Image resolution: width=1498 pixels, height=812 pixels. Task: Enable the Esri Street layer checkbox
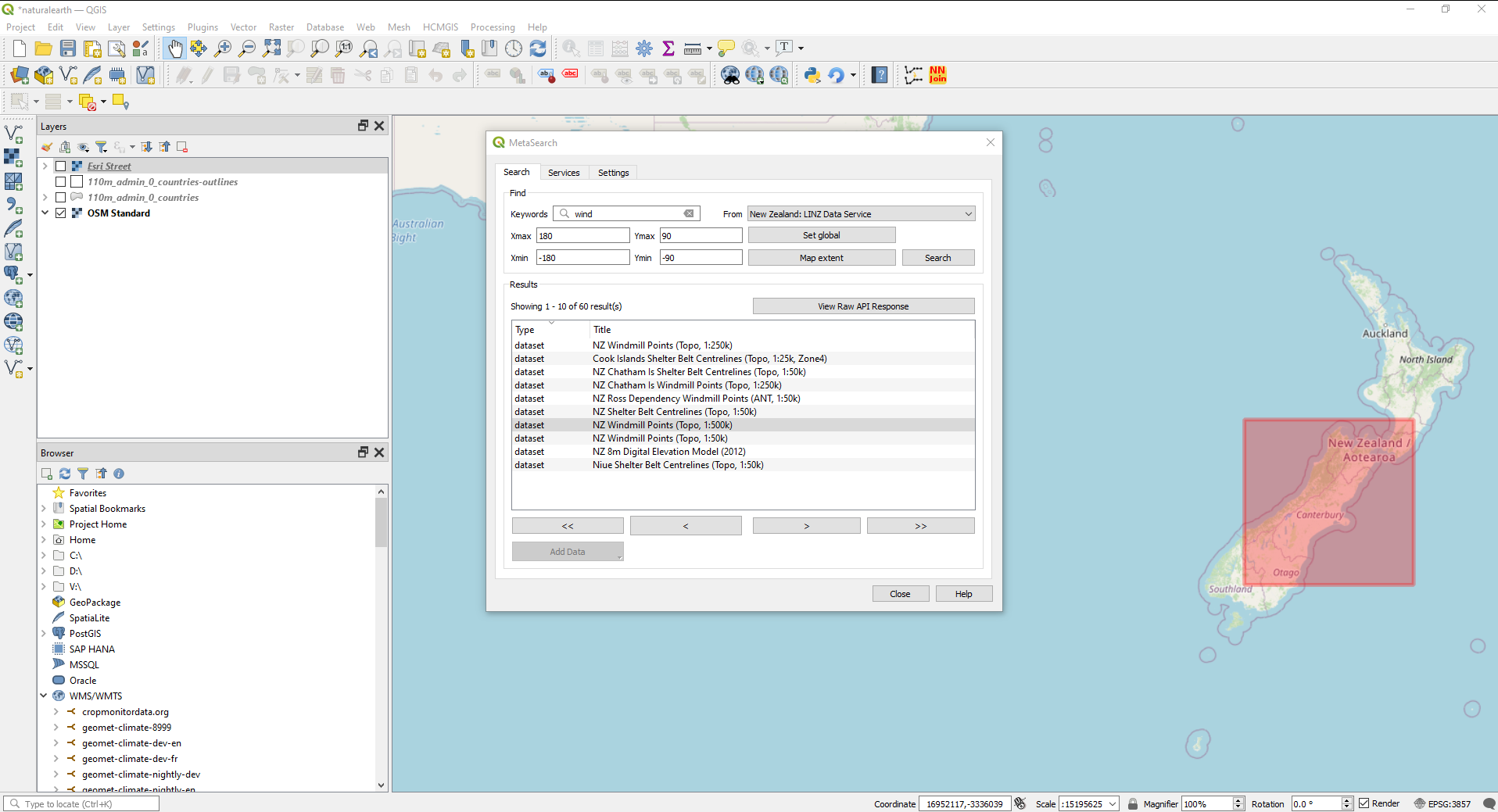click(61, 166)
